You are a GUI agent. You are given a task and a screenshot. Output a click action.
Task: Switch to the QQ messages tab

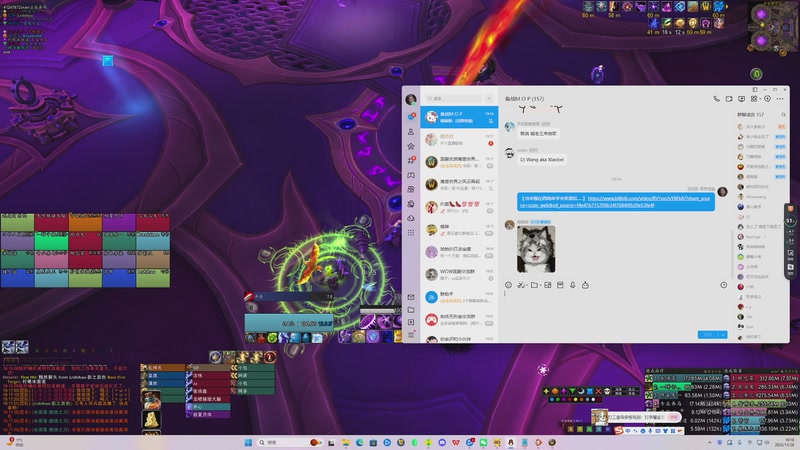411,117
